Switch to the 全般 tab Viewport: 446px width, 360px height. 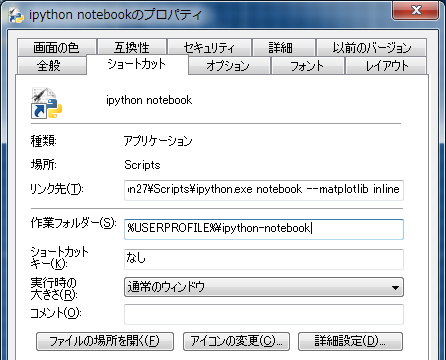click(52, 66)
